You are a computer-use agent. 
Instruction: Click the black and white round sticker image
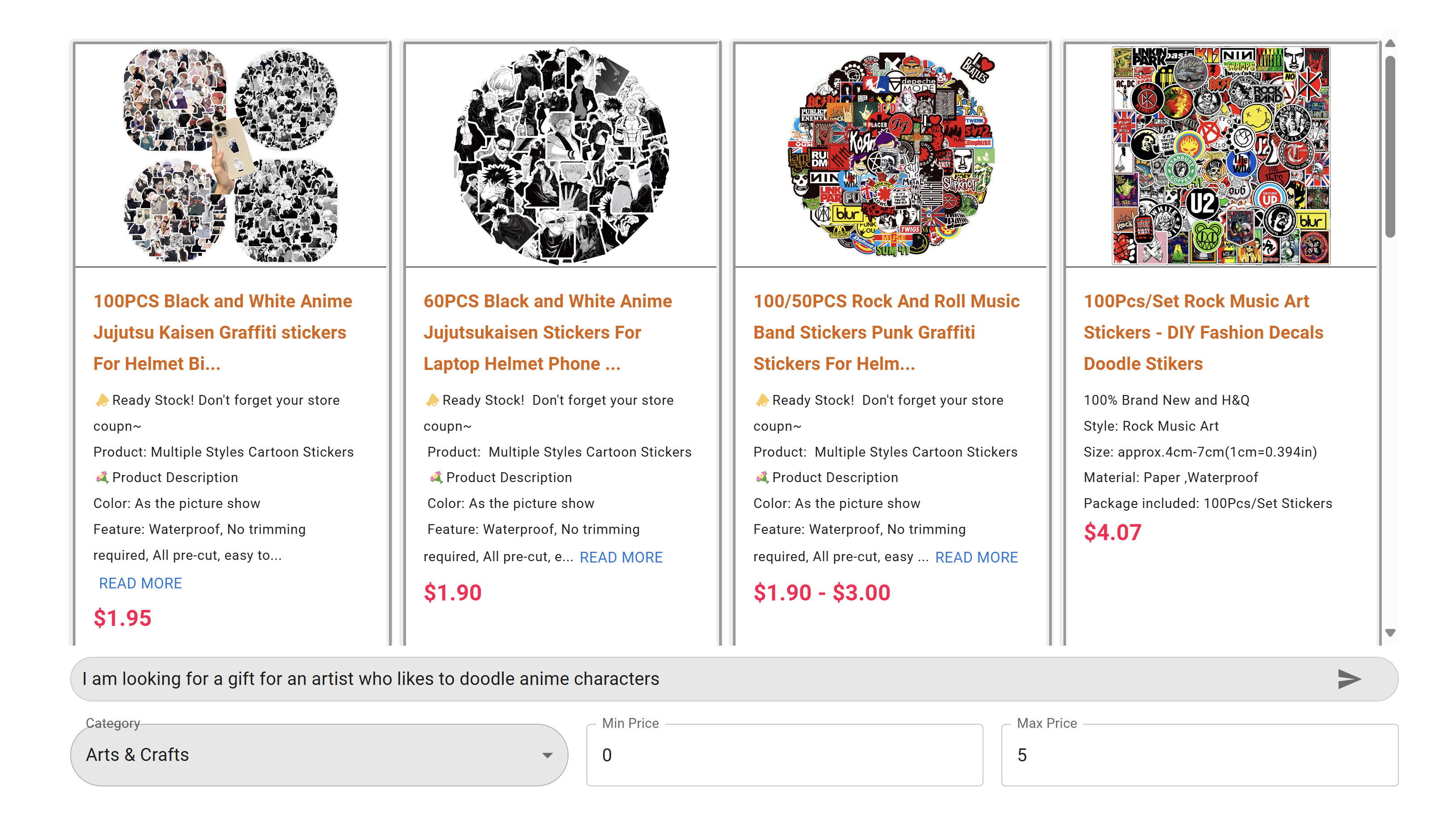pyautogui.click(x=561, y=155)
